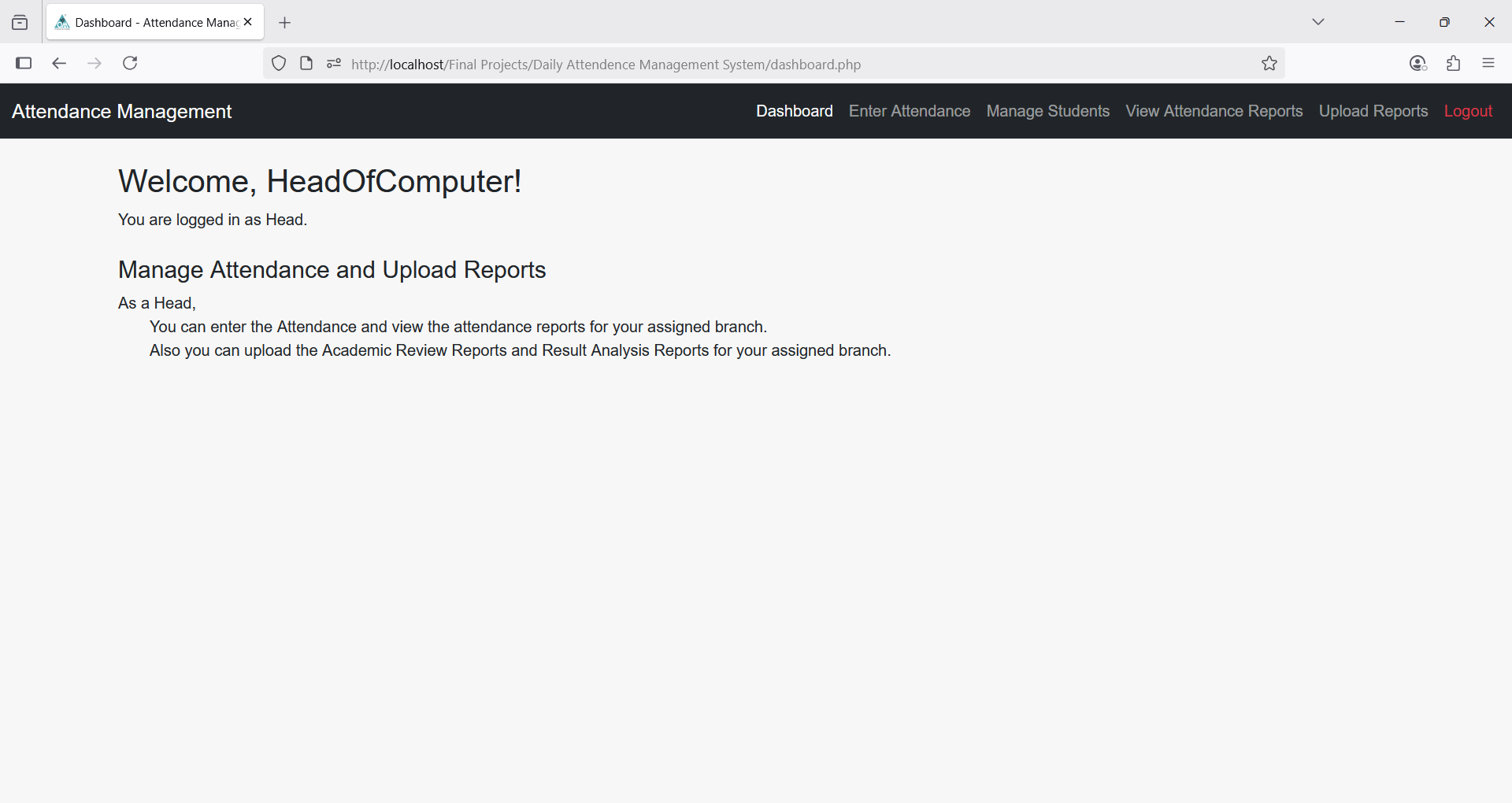Click the Firefox View icon
The image size is (1512, 803).
tap(20, 23)
